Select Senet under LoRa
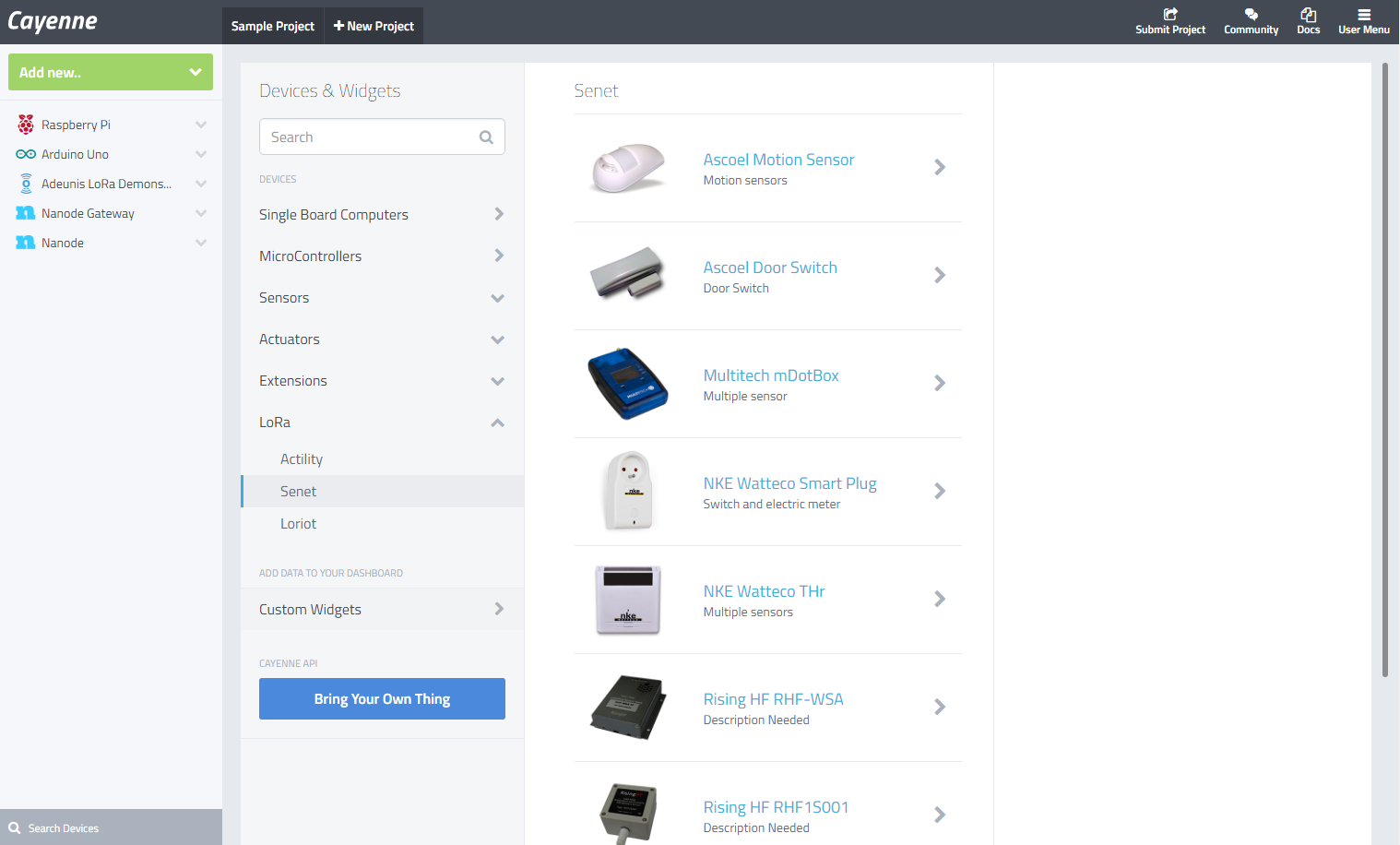 point(382,492)
